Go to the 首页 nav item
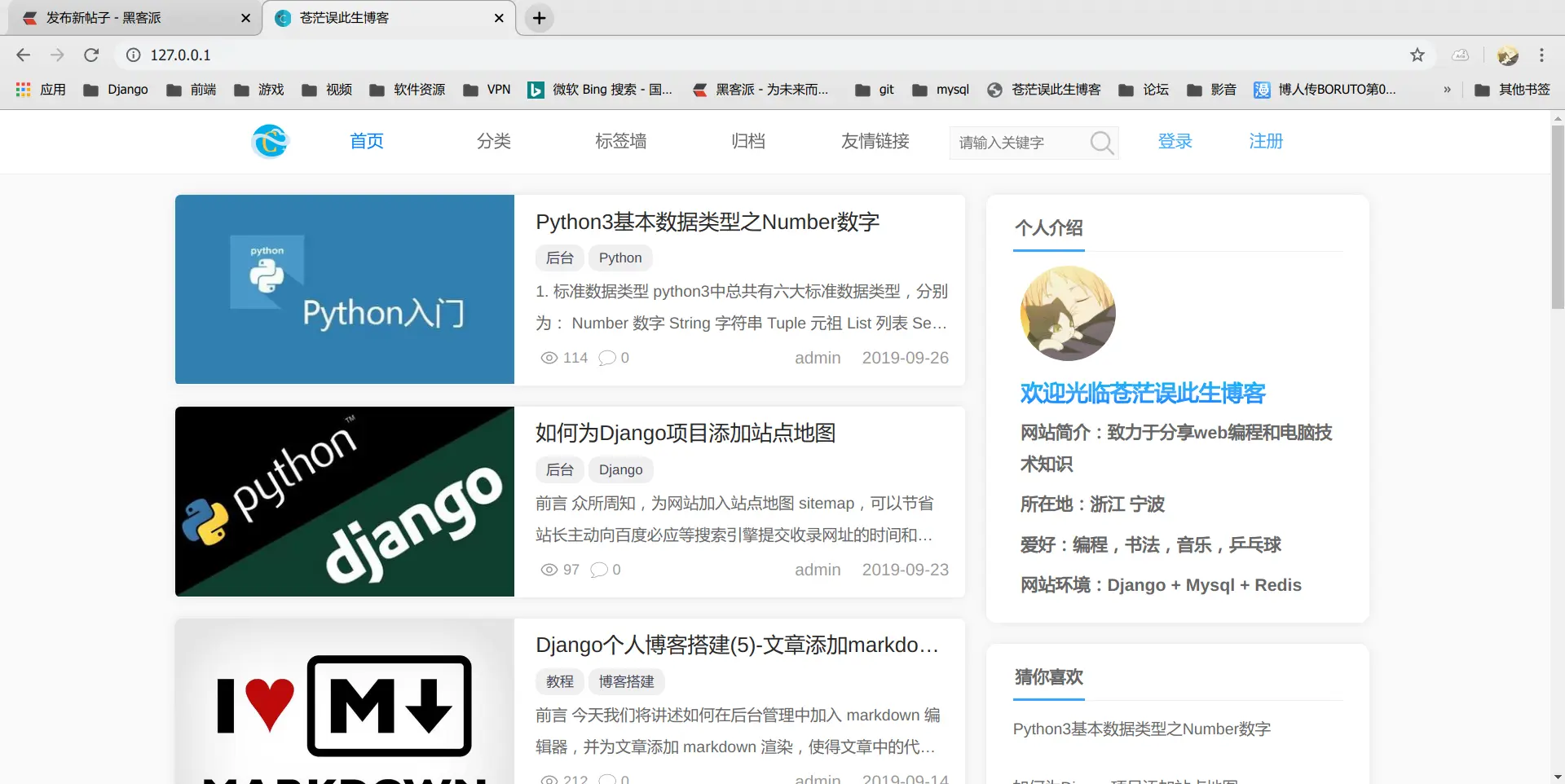This screenshot has width=1565, height=784. (367, 141)
